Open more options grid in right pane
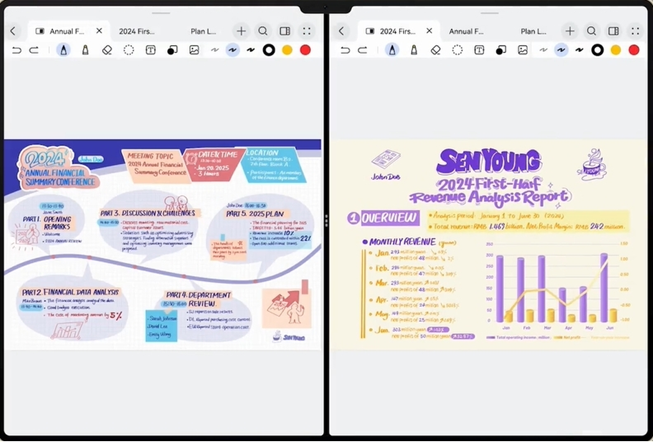 coord(636,31)
